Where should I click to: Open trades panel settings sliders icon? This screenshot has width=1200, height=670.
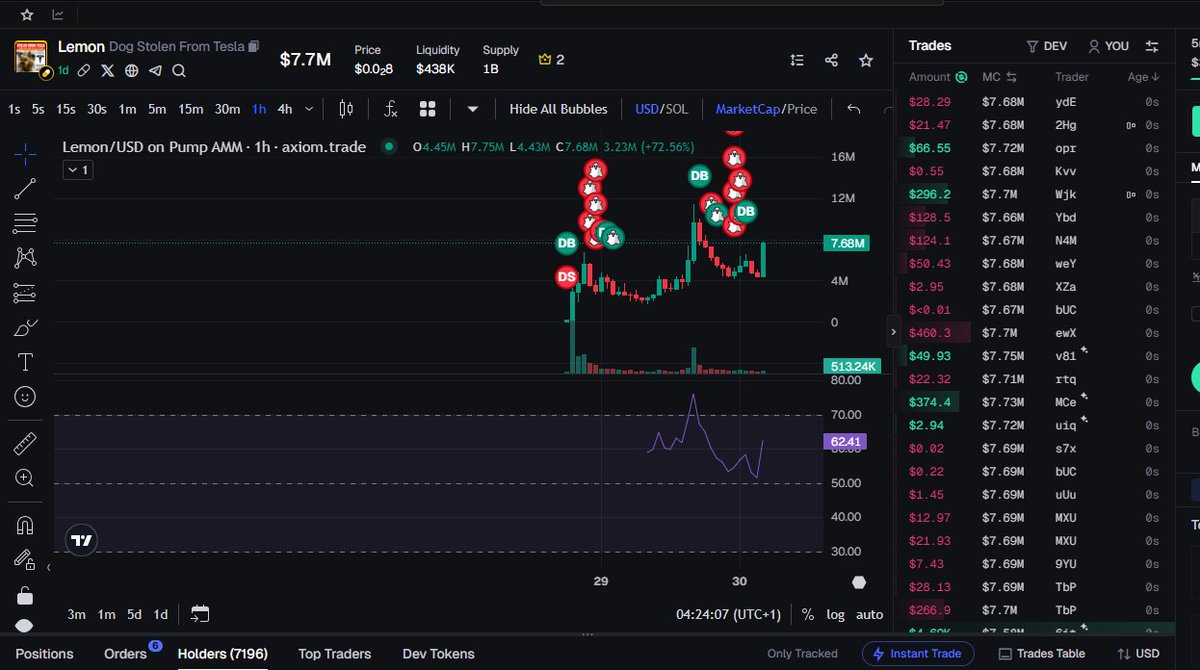(1152, 46)
